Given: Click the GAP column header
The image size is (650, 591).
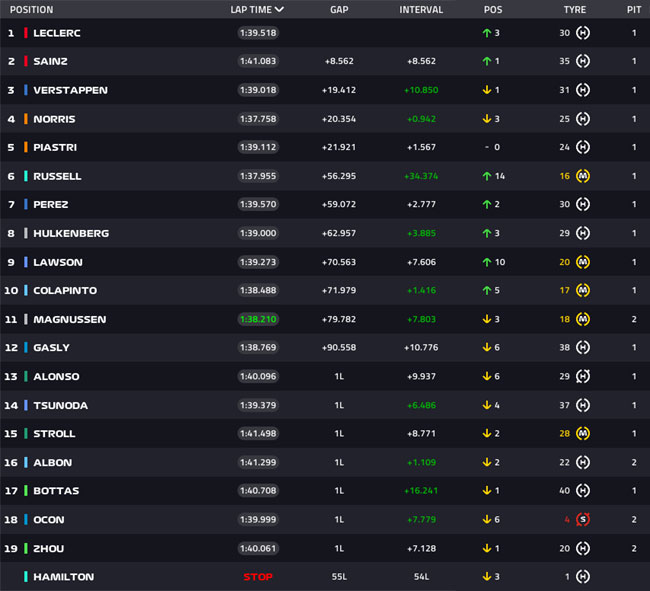Looking at the screenshot, I should pos(339,10).
